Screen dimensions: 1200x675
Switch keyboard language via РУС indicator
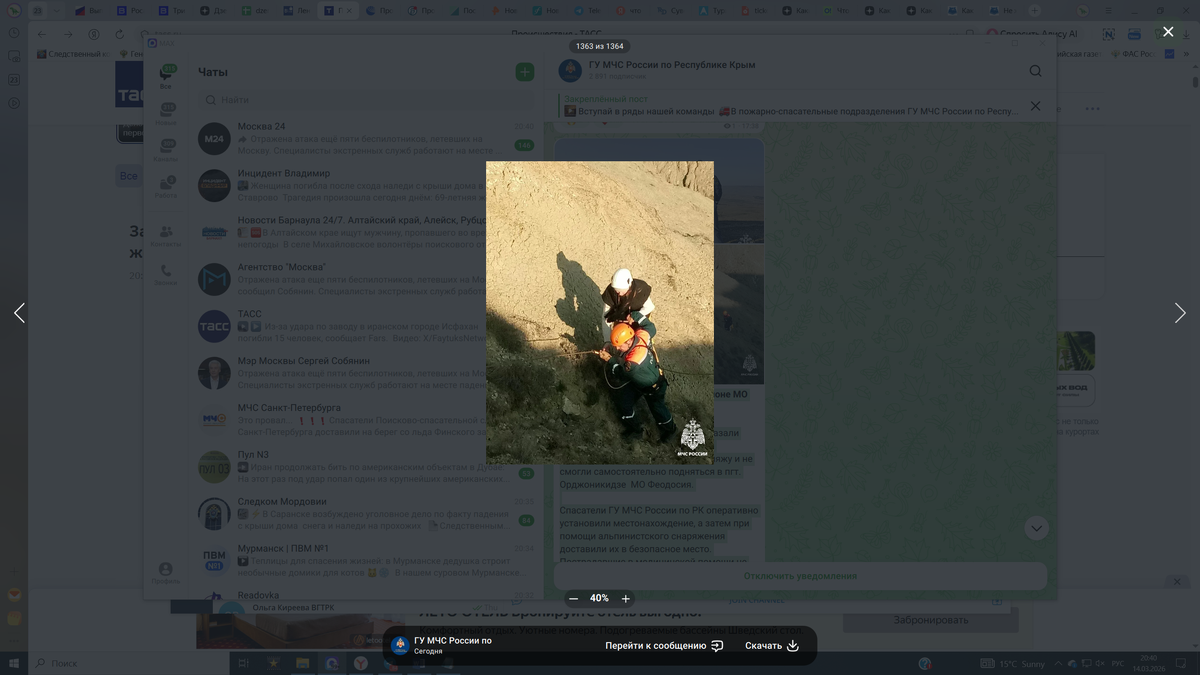[x=1118, y=664]
